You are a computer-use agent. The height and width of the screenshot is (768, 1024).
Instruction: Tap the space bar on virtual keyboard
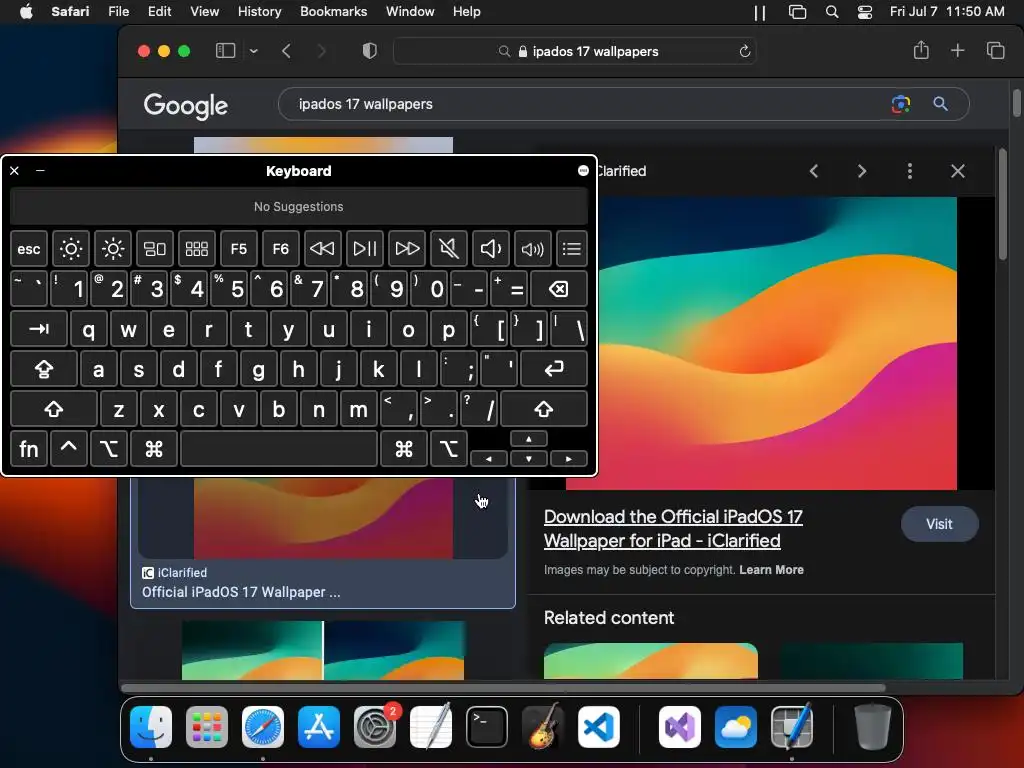coord(279,449)
